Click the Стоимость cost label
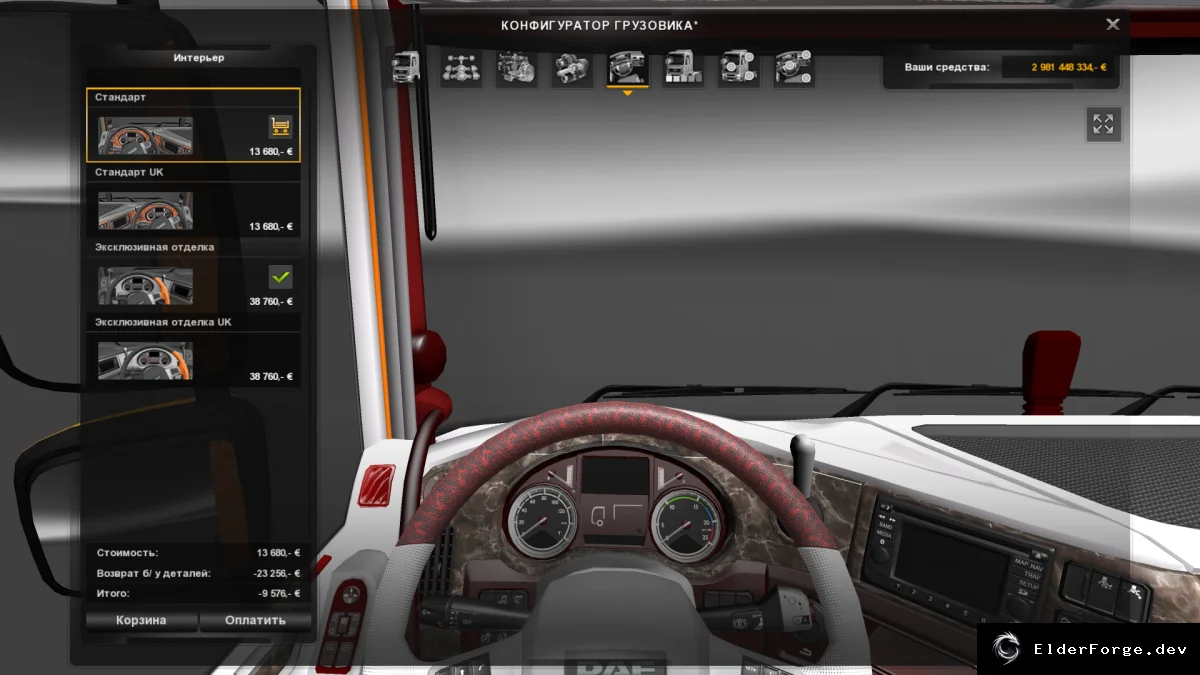1200x675 pixels. pyautogui.click(x=127, y=553)
